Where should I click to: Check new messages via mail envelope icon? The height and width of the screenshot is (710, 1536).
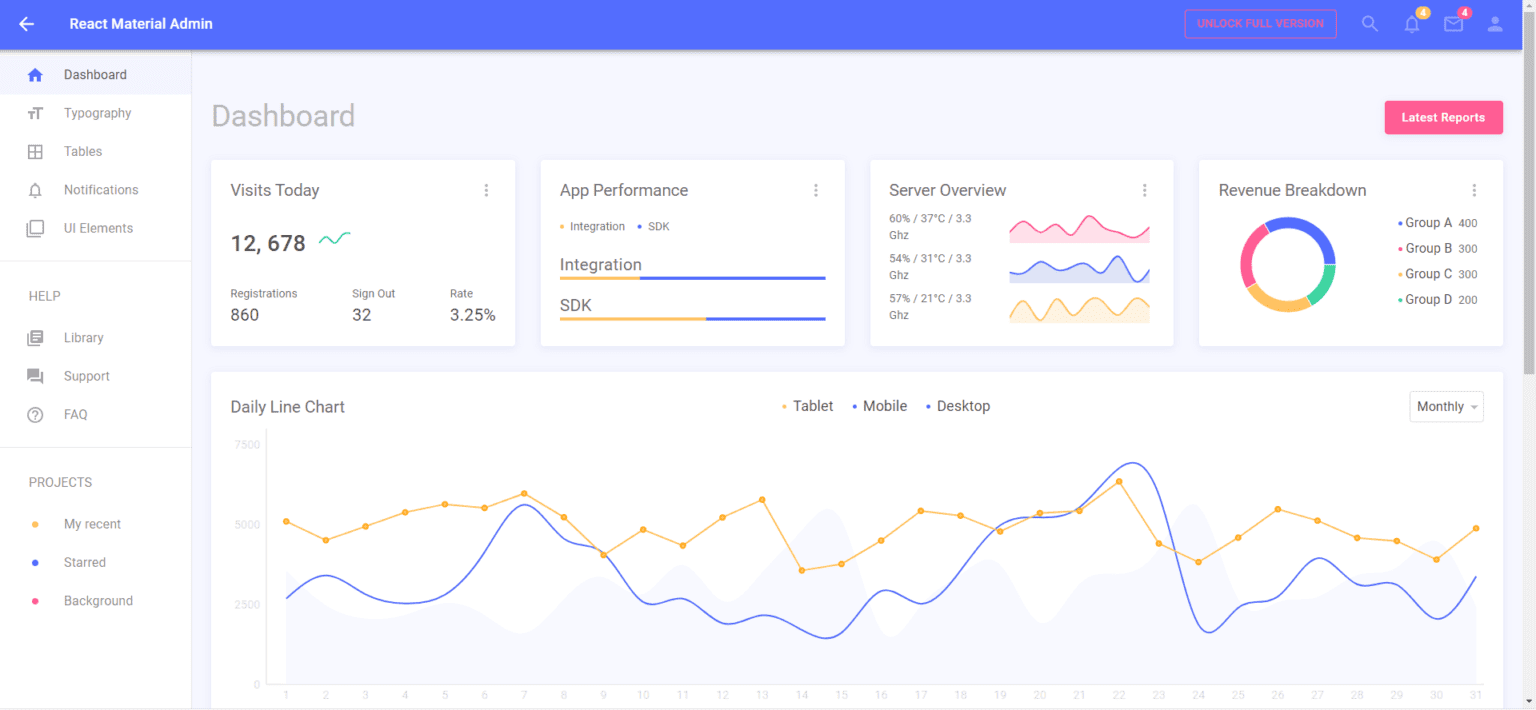click(1453, 23)
